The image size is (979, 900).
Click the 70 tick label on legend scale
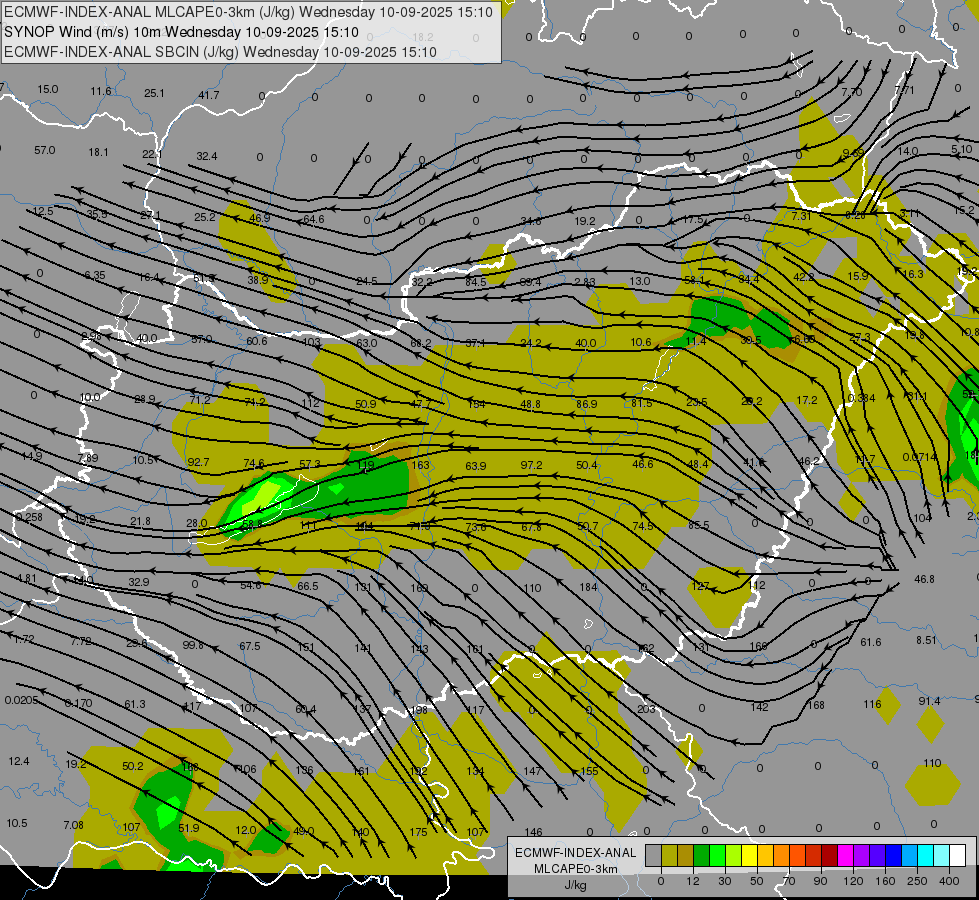[x=789, y=881]
